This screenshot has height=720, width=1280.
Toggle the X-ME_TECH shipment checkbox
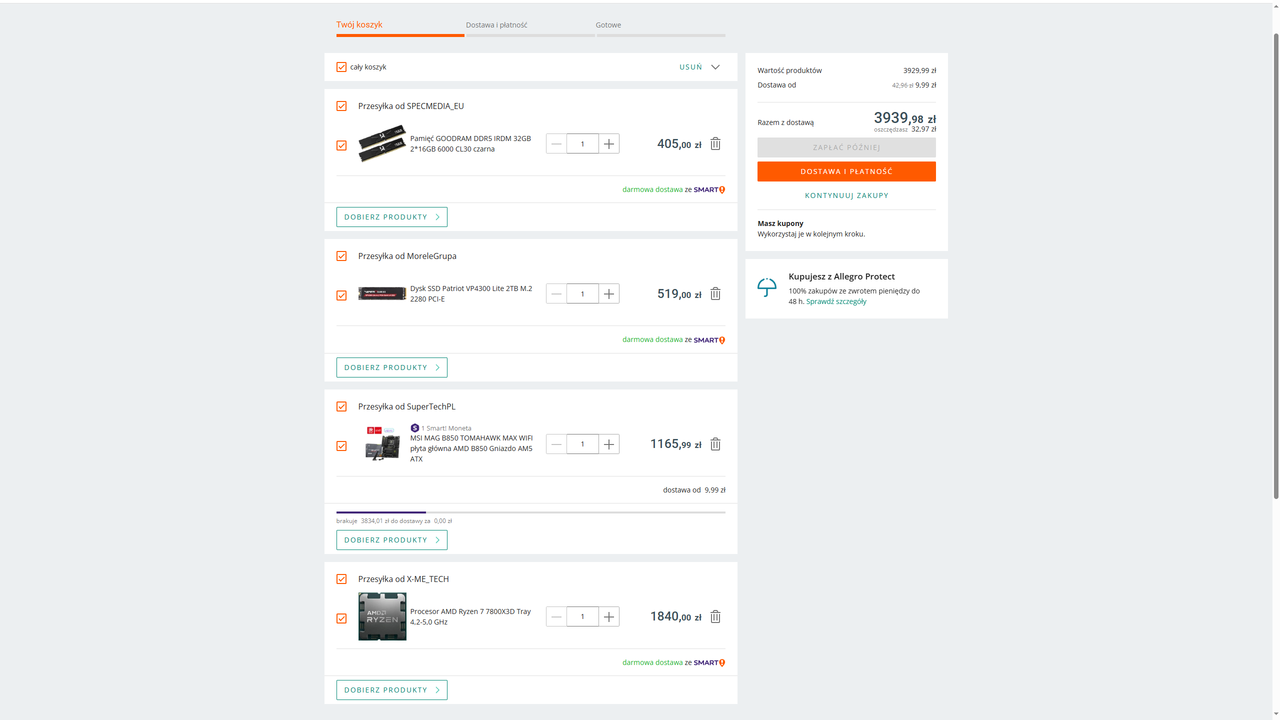pyautogui.click(x=341, y=579)
